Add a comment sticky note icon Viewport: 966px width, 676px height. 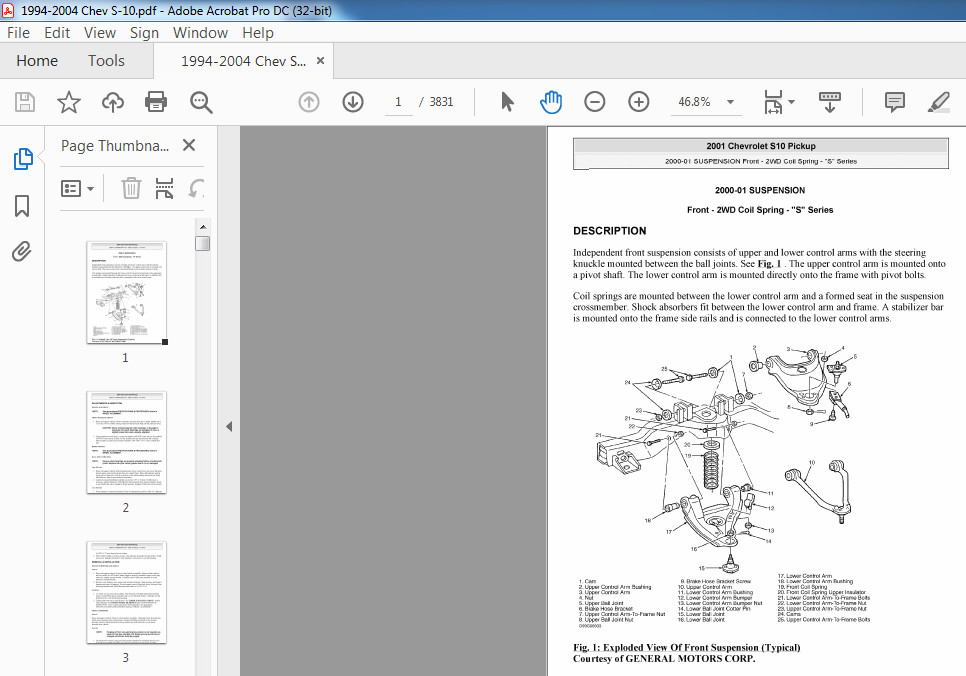(895, 102)
